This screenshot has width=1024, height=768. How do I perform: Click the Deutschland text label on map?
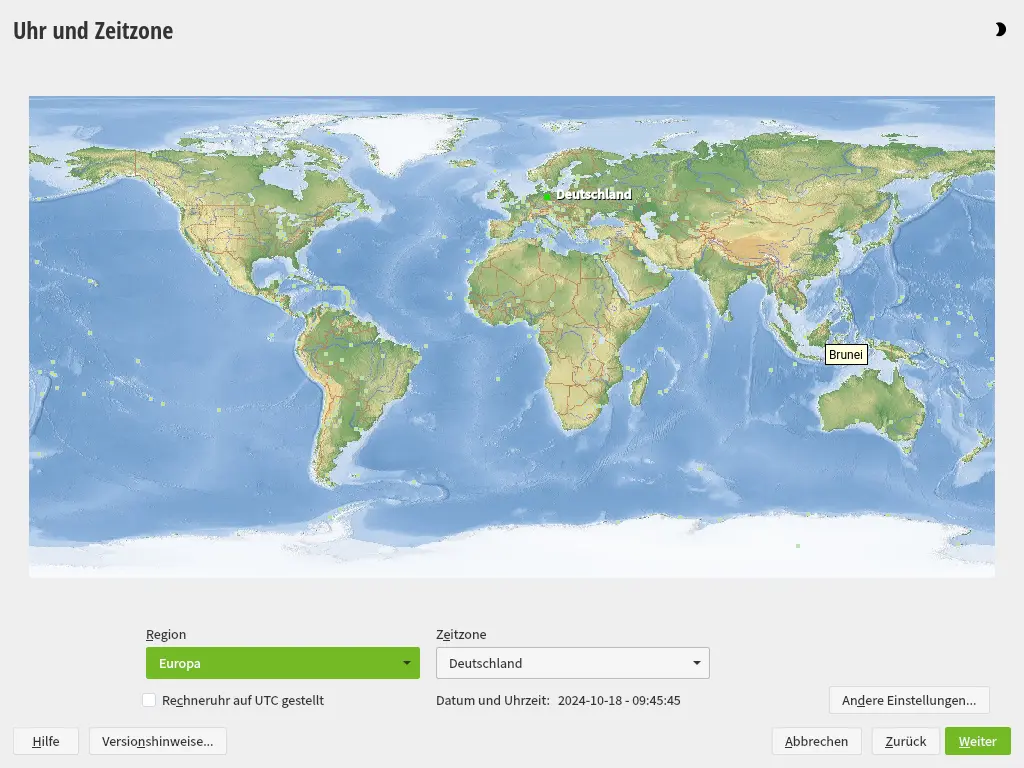[594, 195]
